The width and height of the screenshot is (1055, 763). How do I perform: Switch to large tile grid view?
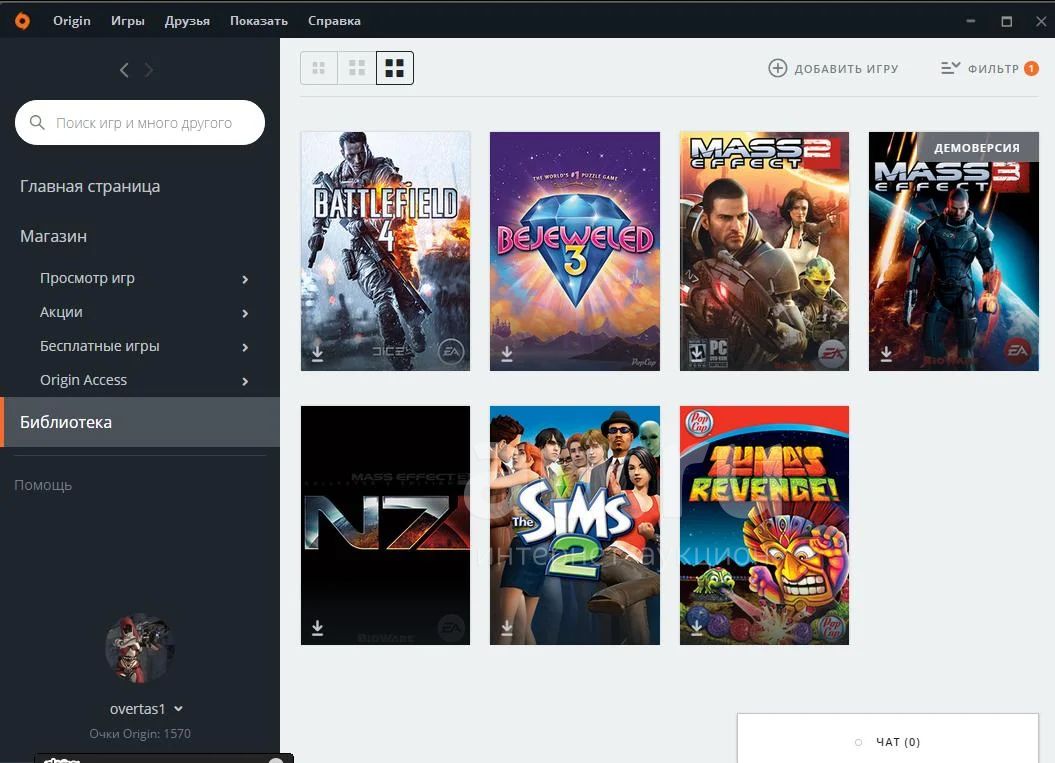tap(395, 68)
